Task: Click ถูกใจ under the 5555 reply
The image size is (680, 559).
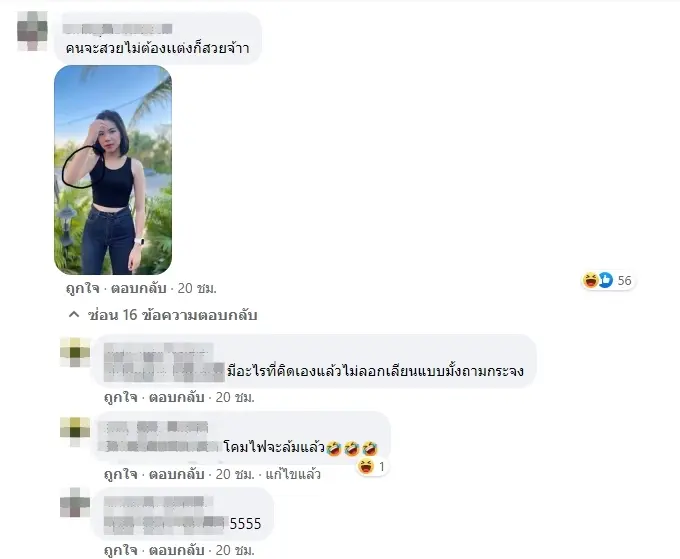Action: pos(120,550)
